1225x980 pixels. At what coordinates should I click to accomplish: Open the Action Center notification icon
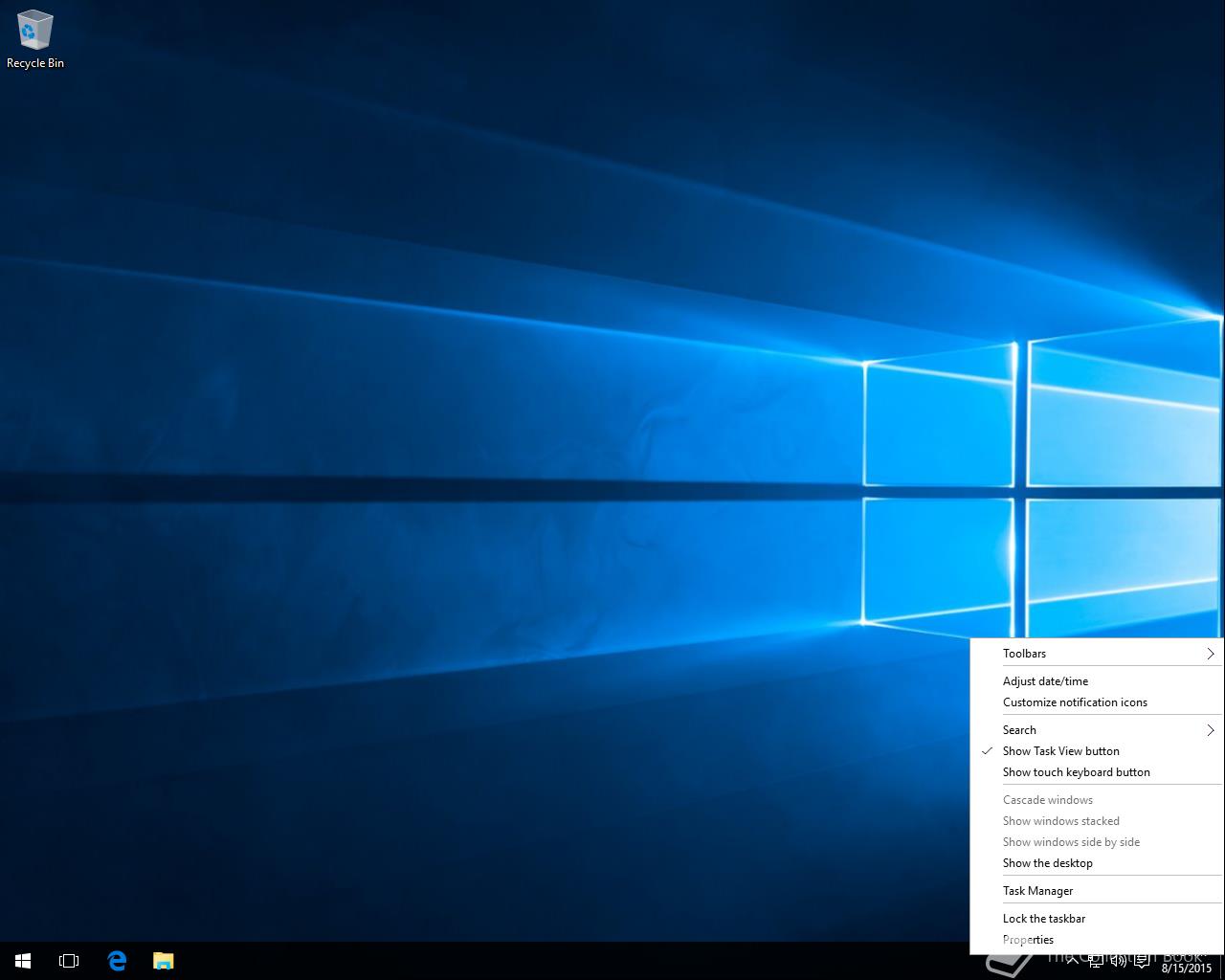coord(1142,960)
